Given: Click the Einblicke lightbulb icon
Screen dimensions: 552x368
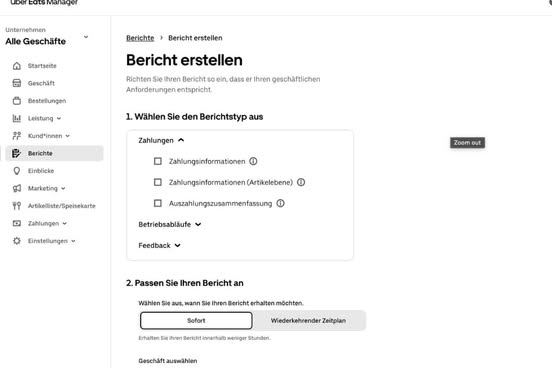Looking at the screenshot, I should point(17,171).
